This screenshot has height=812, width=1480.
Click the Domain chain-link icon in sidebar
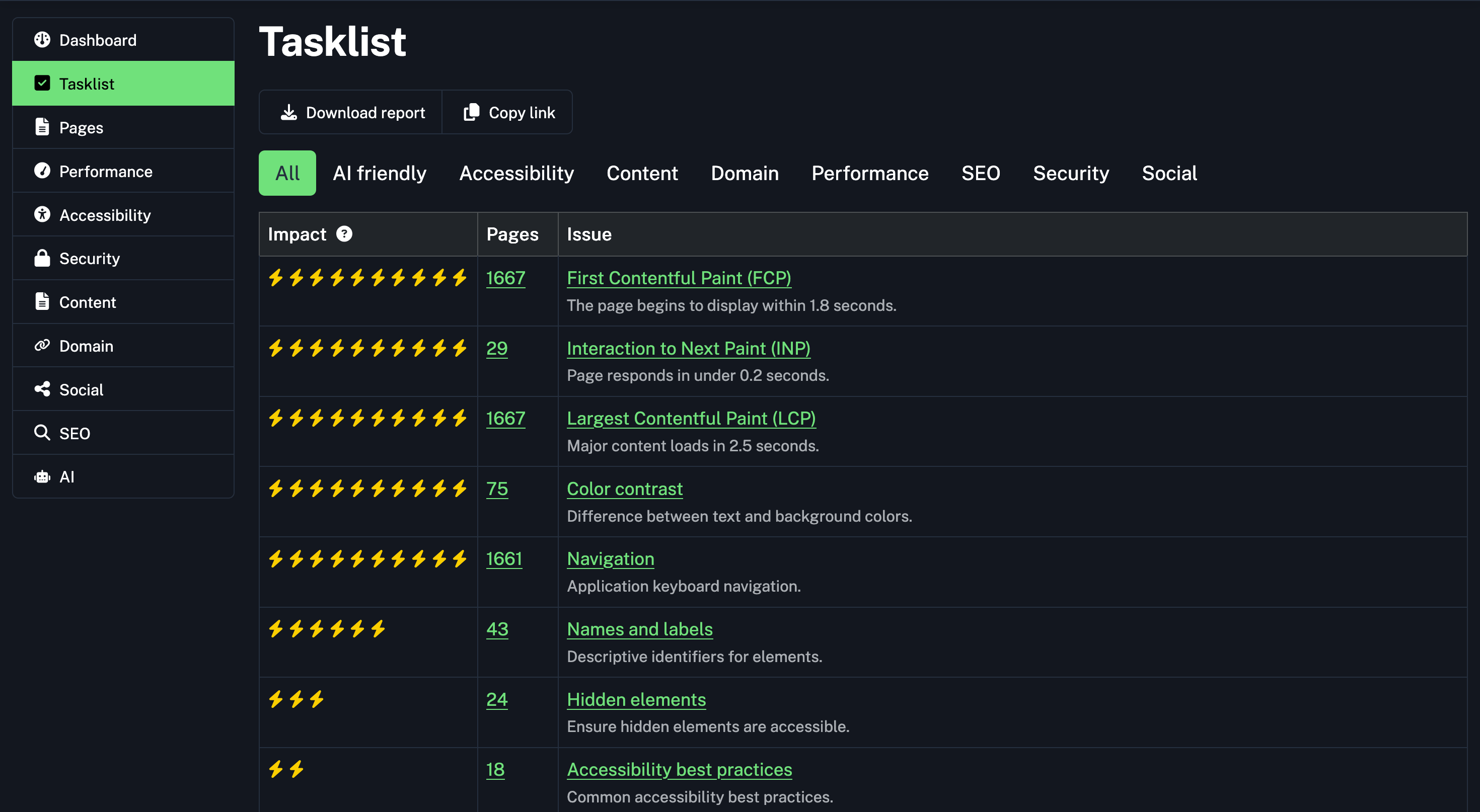coord(42,345)
